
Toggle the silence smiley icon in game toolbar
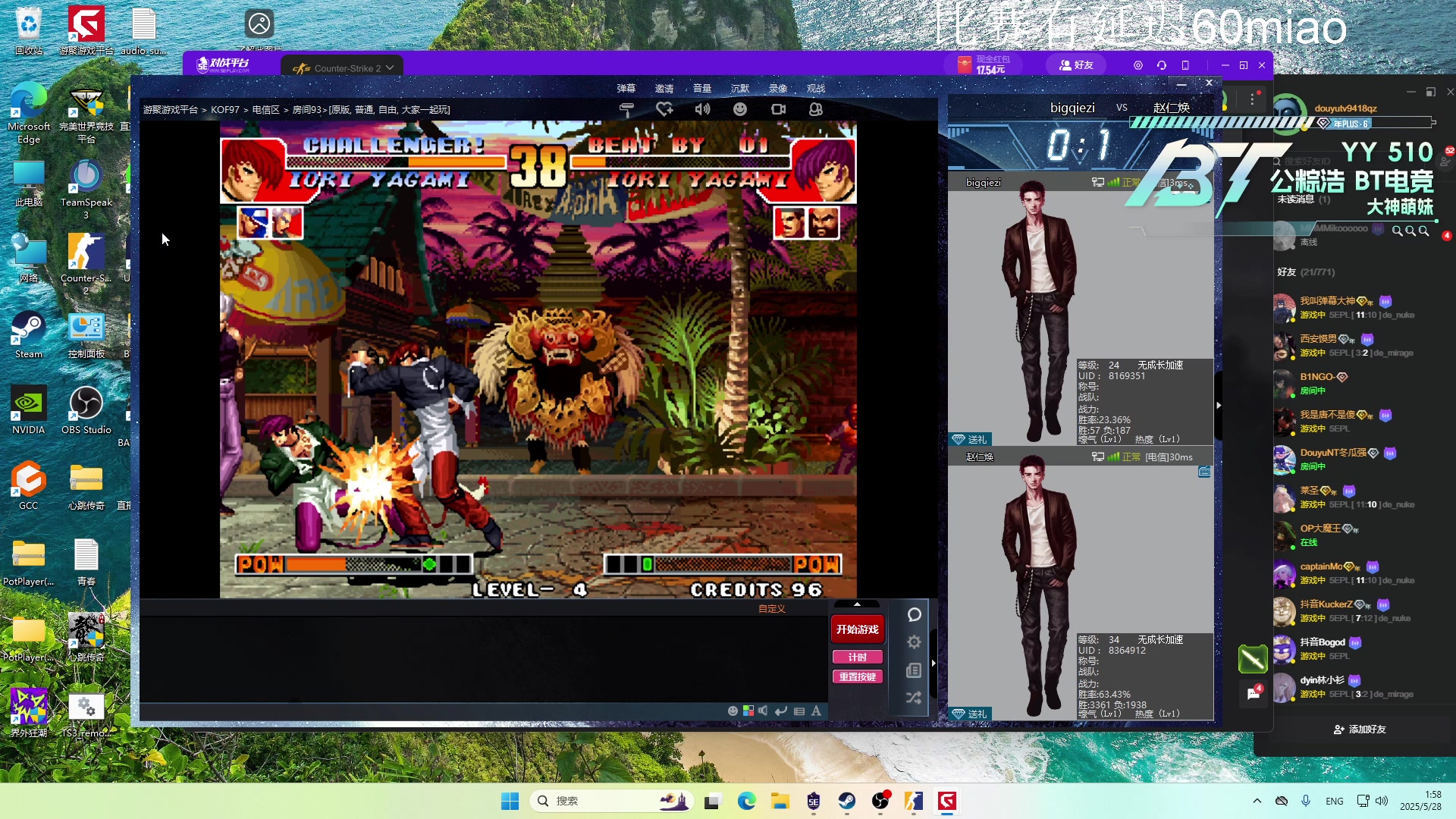click(740, 109)
